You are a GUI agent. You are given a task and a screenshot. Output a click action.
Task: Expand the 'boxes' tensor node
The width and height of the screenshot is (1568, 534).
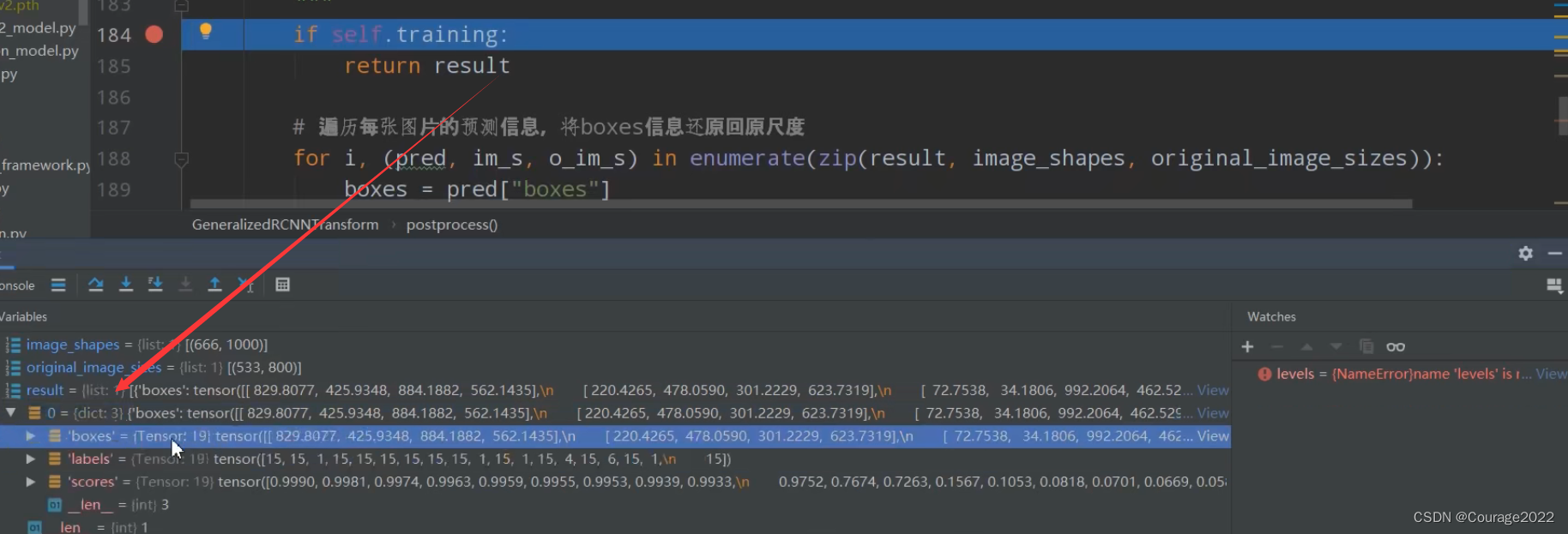pyautogui.click(x=31, y=436)
